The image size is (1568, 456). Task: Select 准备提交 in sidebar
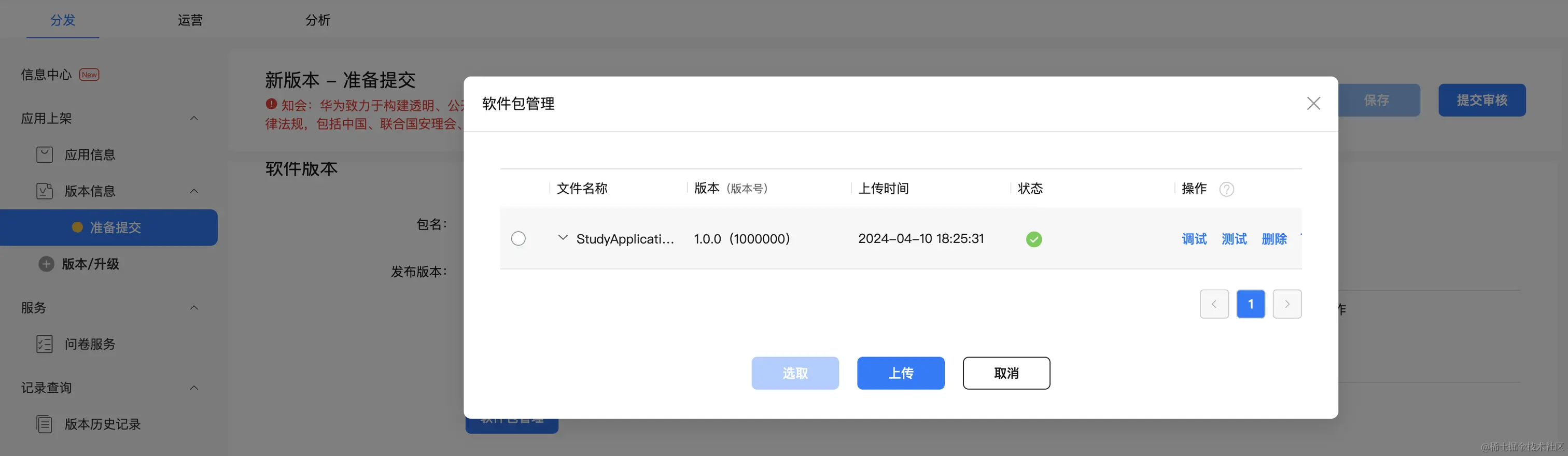click(x=108, y=227)
